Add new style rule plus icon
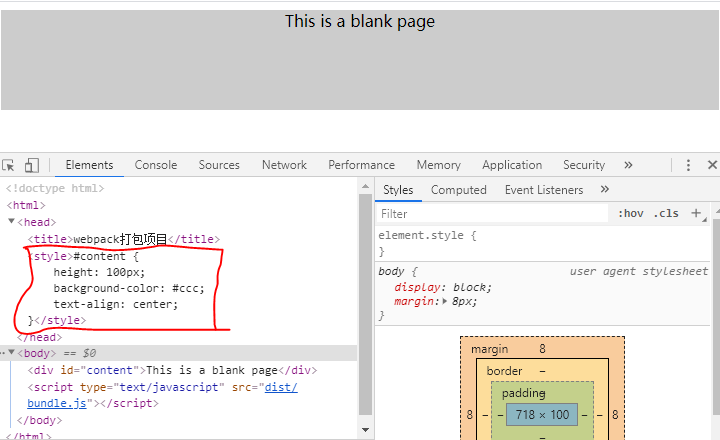 696,213
